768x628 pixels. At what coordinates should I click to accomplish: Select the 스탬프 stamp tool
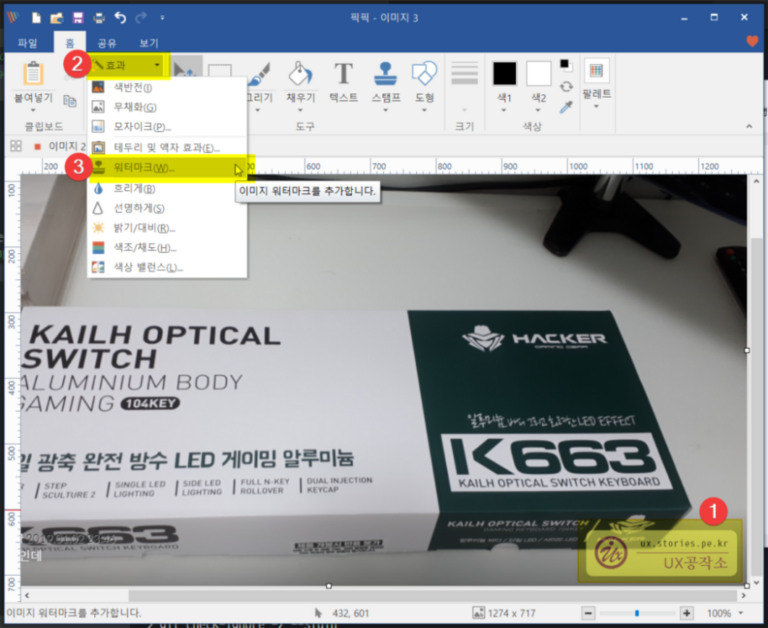[x=386, y=73]
